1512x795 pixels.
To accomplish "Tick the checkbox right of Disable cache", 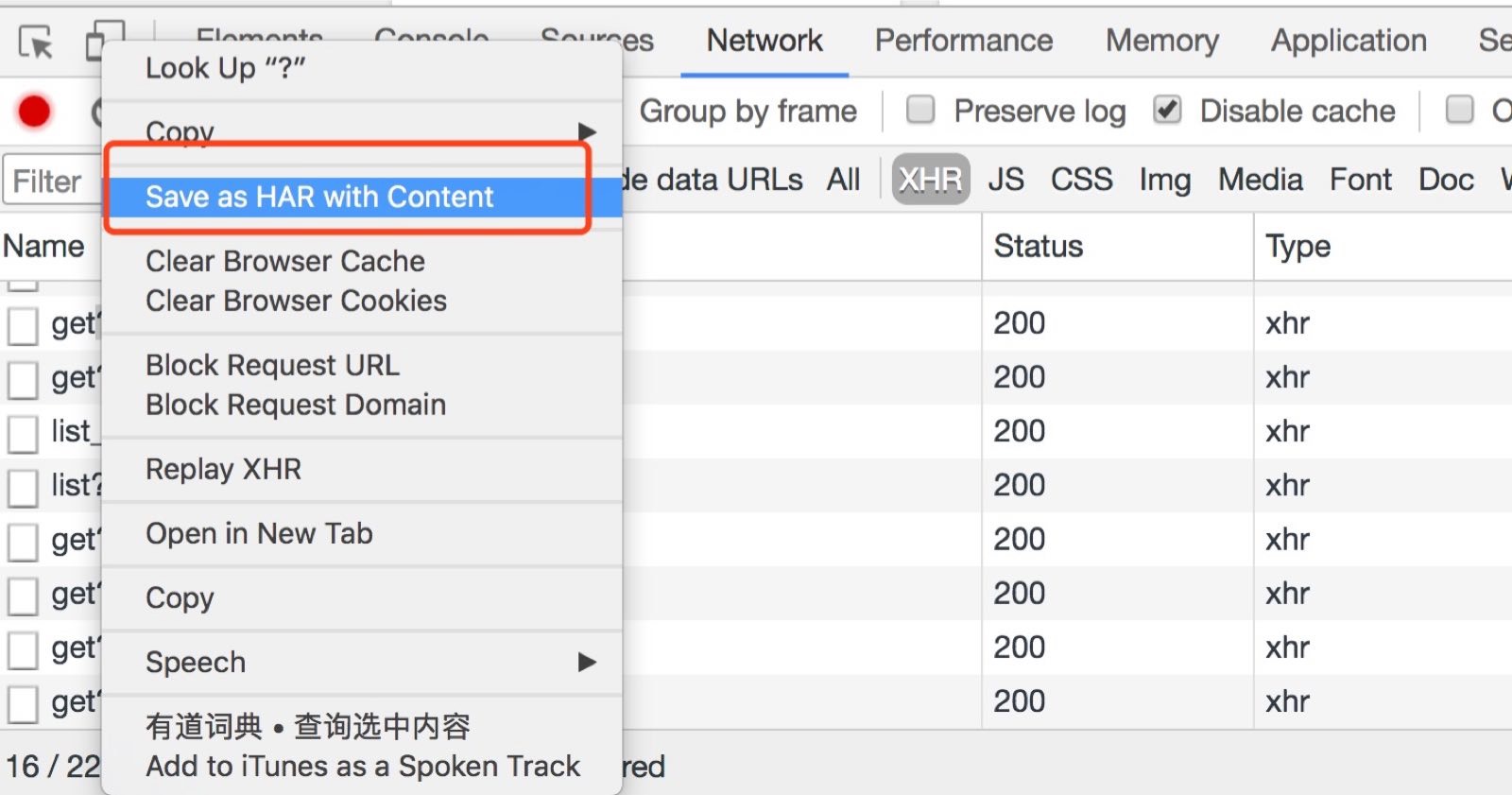I will click(1459, 111).
